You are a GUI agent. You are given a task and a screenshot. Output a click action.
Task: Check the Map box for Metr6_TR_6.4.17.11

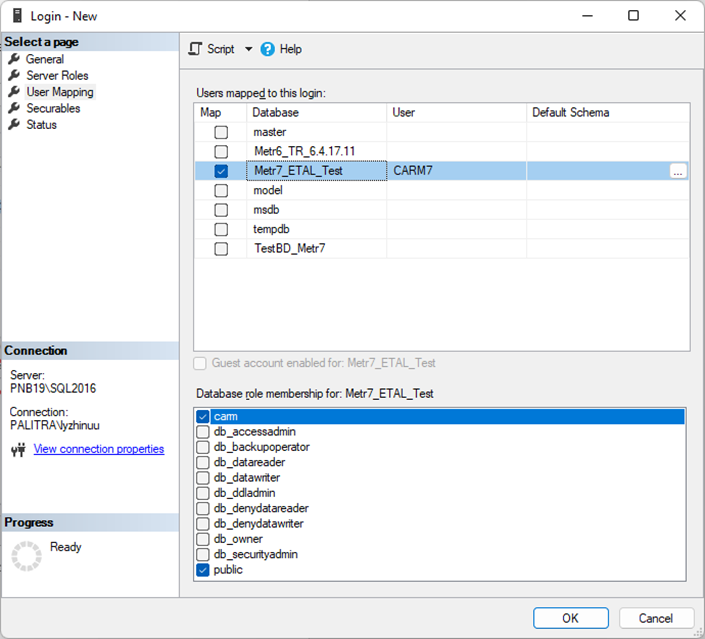[x=221, y=152]
